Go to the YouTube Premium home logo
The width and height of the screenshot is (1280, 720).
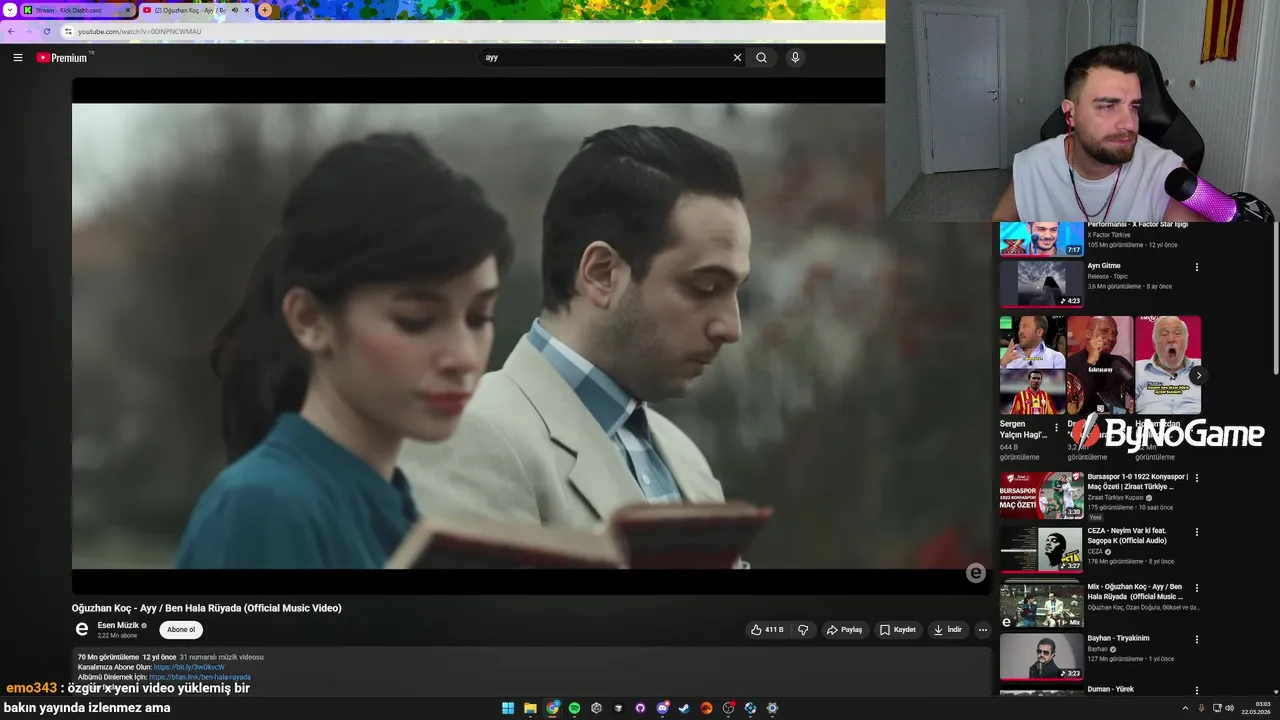pos(63,58)
